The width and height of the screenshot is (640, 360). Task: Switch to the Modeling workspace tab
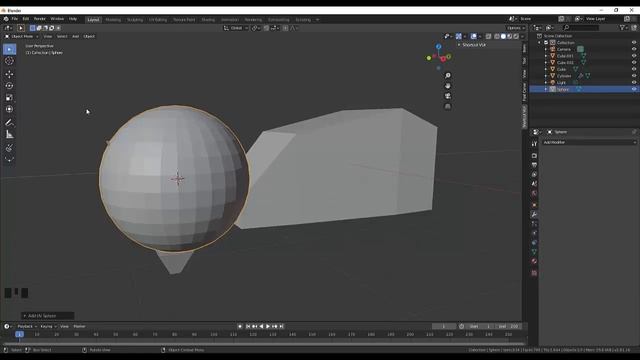coord(113,20)
